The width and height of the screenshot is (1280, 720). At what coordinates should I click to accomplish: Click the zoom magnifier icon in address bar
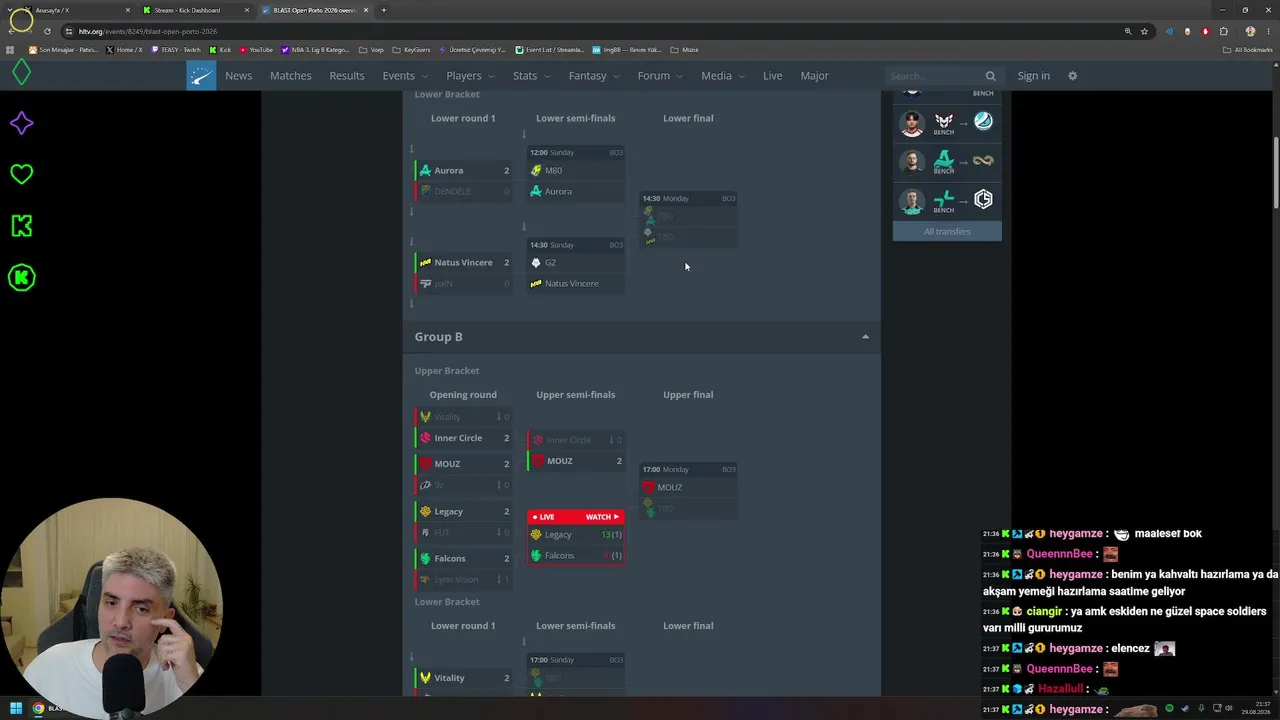pyautogui.click(x=1128, y=31)
